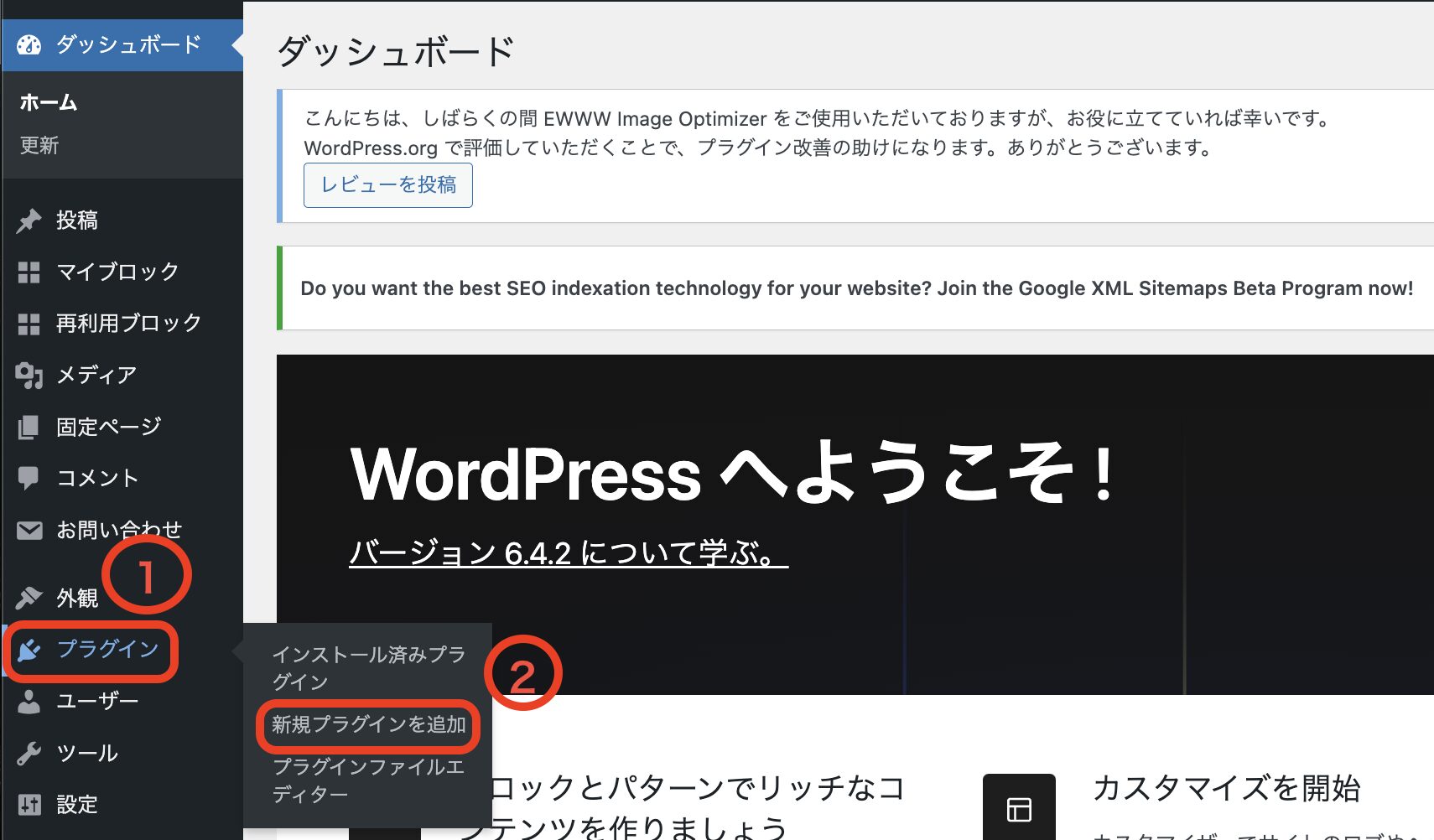Choose プラグインファイルエディター from the flyout
The image size is (1434, 840).
[x=368, y=780]
